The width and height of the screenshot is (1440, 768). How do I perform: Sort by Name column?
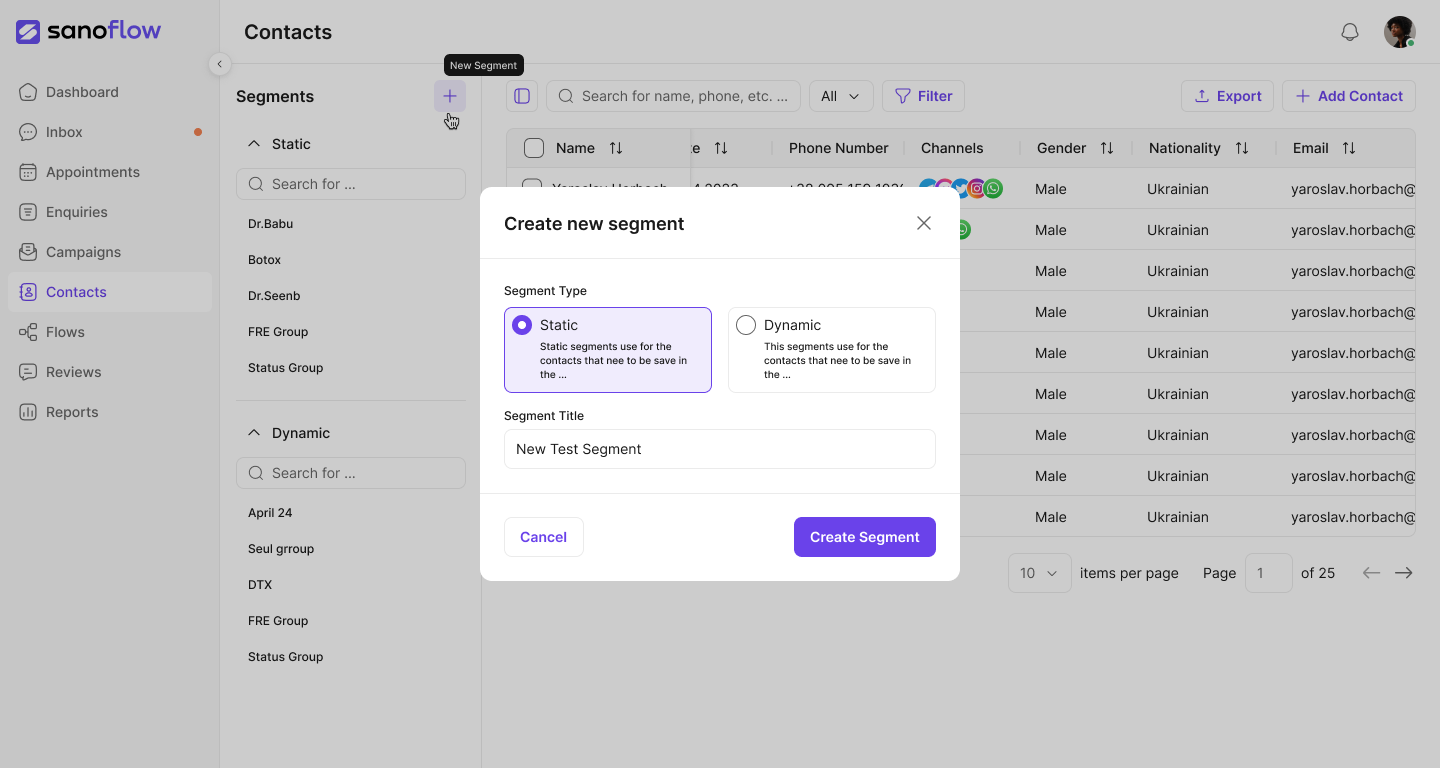[x=616, y=148]
